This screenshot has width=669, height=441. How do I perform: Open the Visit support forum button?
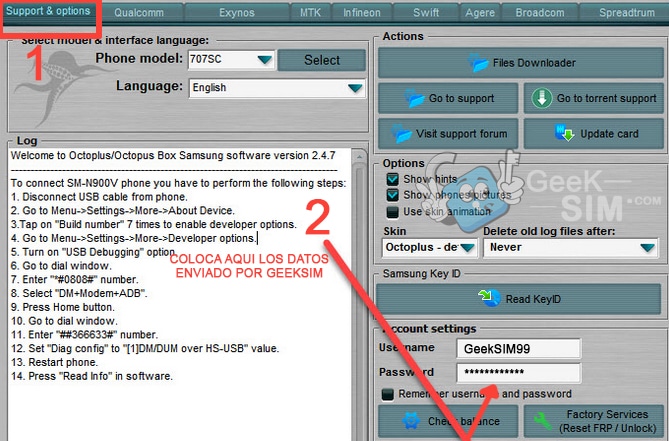pos(448,133)
